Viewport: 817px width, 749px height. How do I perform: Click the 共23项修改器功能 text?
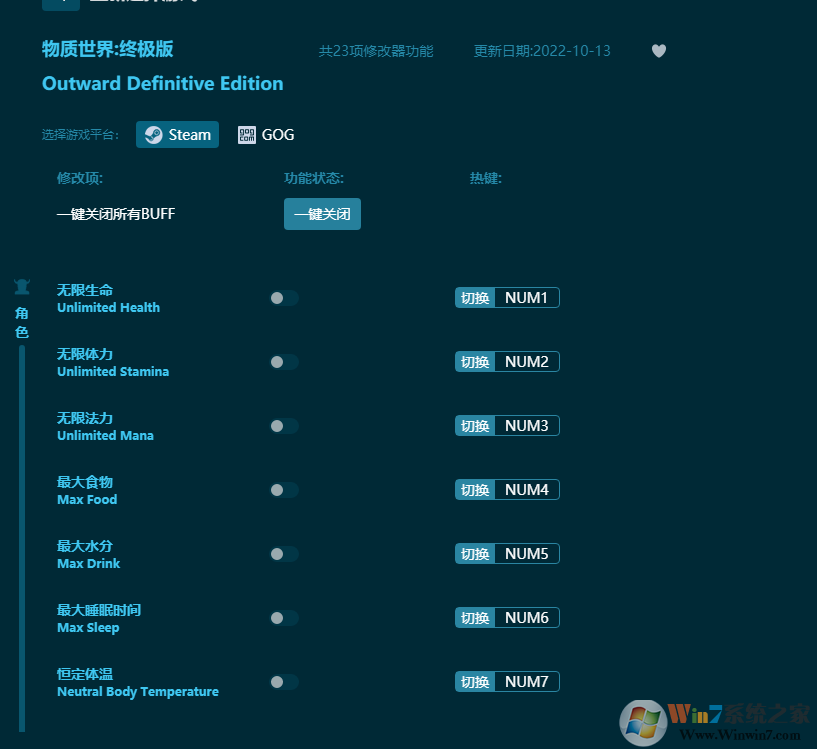376,51
